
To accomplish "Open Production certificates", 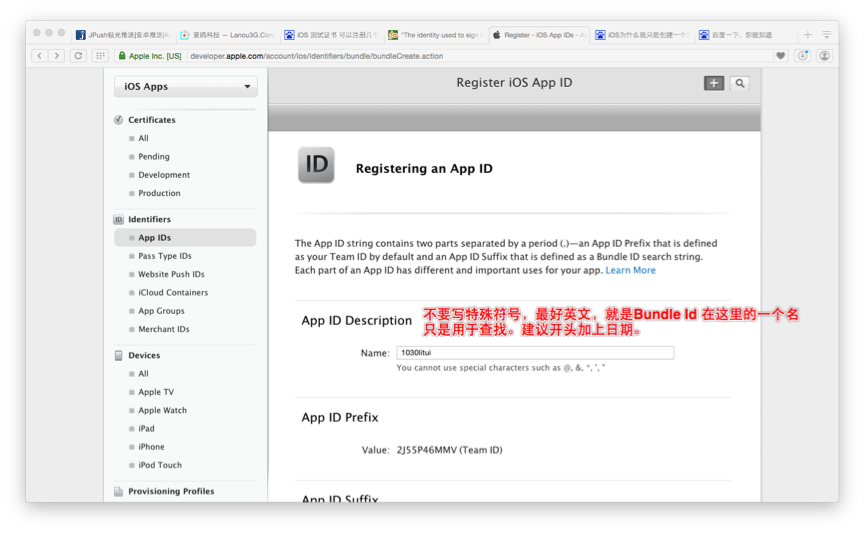I will click(159, 193).
